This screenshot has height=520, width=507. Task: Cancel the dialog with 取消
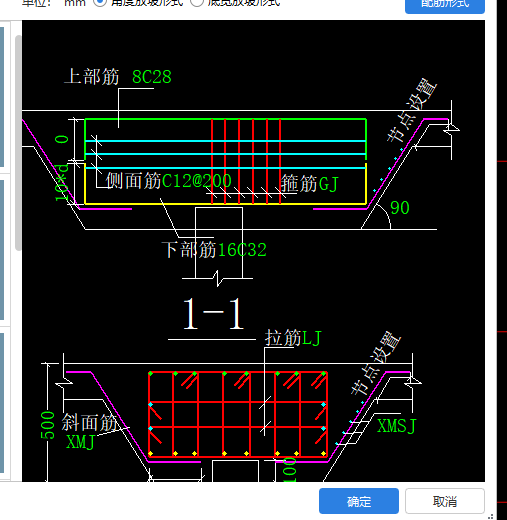(445, 501)
